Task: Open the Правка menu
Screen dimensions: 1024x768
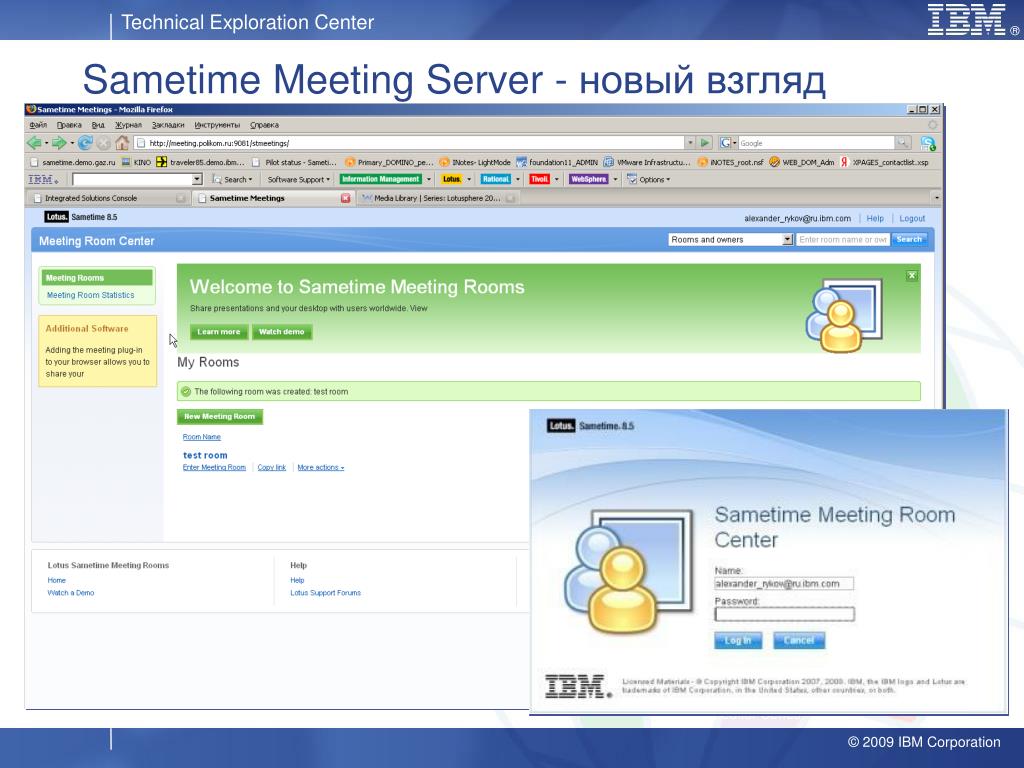Action: click(x=69, y=125)
